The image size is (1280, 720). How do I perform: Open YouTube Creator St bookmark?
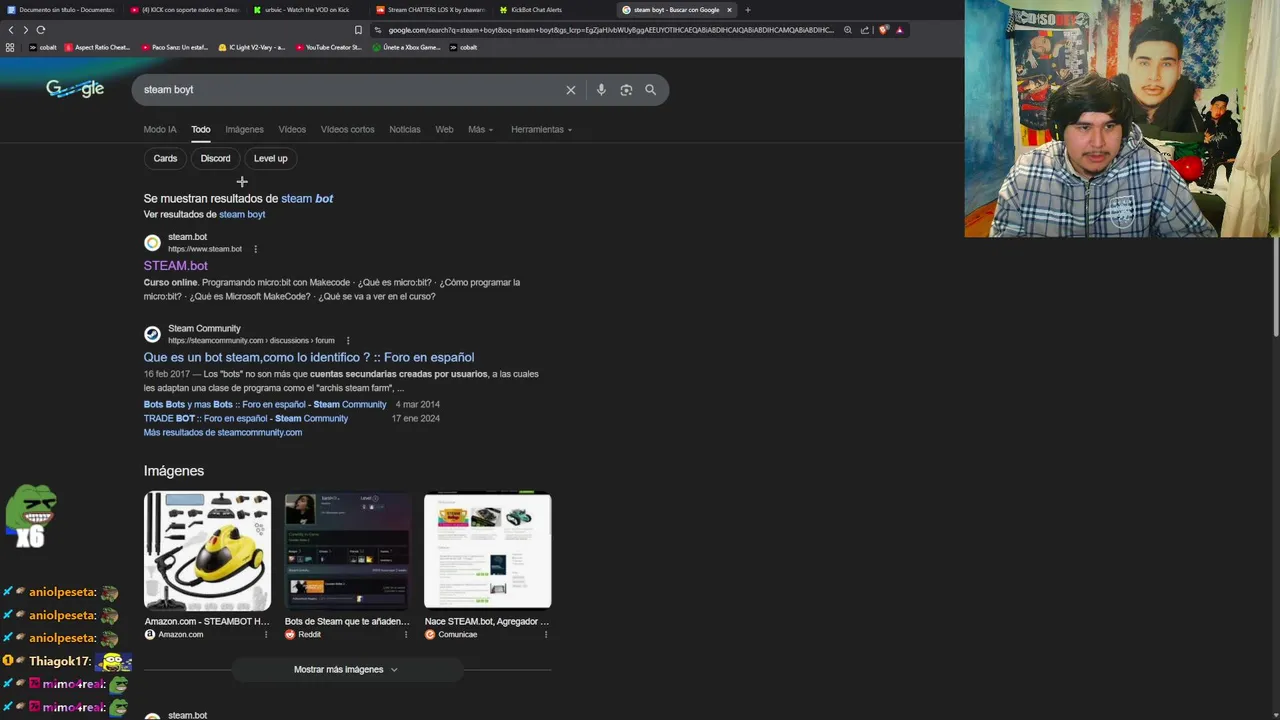[x=328, y=47]
